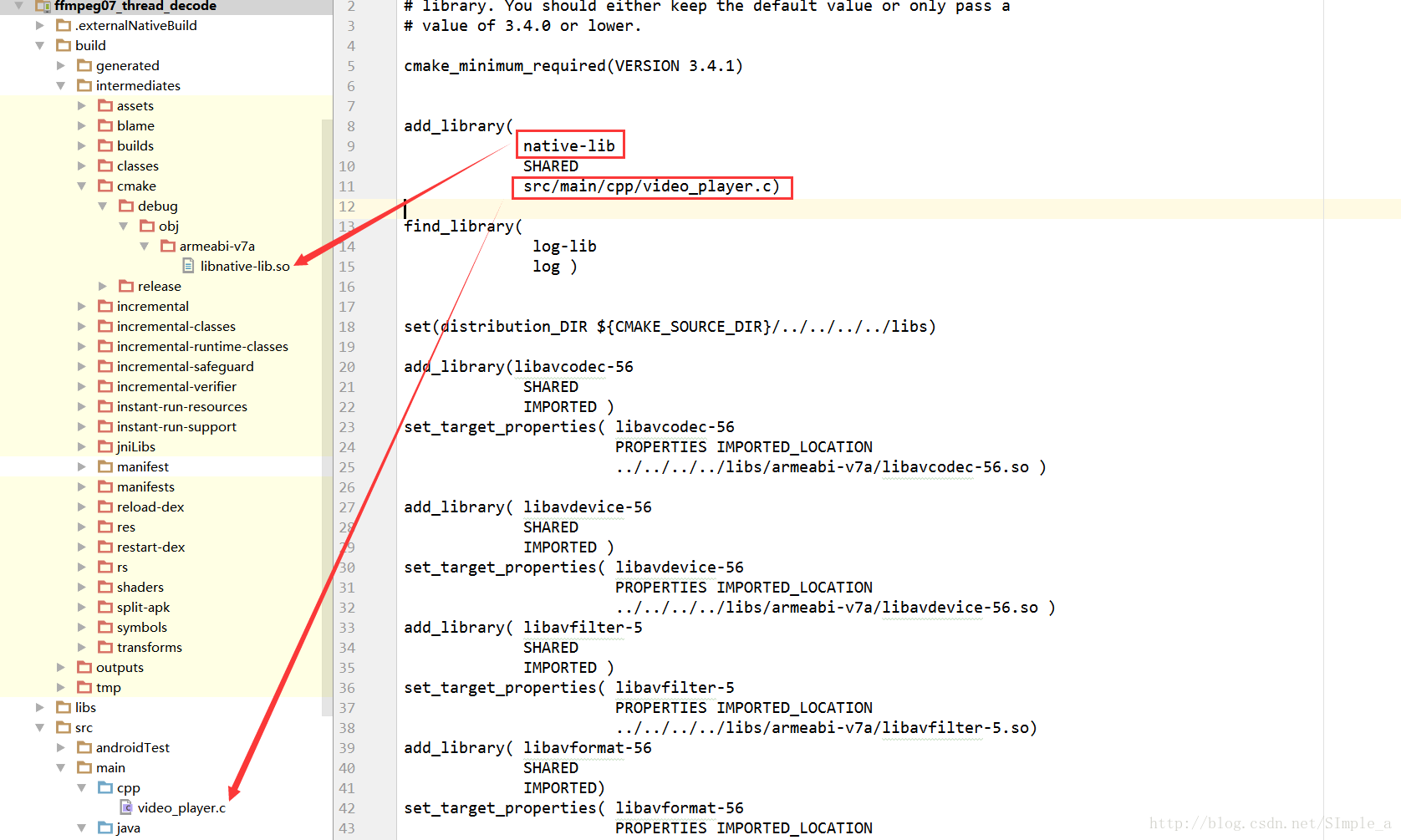Click set(distribution_DIR line
This screenshot has height=840, width=1401.
tap(670, 326)
